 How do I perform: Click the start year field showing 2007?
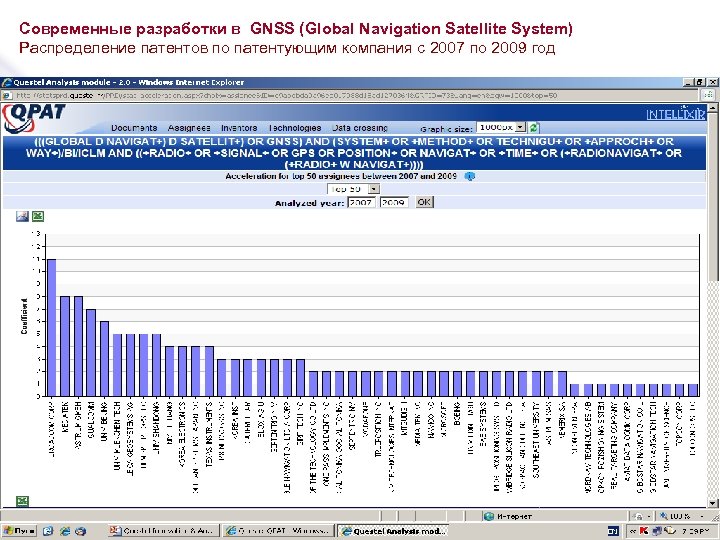tap(361, 202)
